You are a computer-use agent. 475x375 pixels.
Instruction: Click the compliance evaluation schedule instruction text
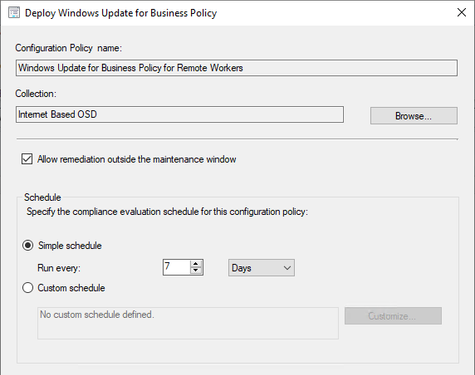pyautogui.click(x=167, y=212)
